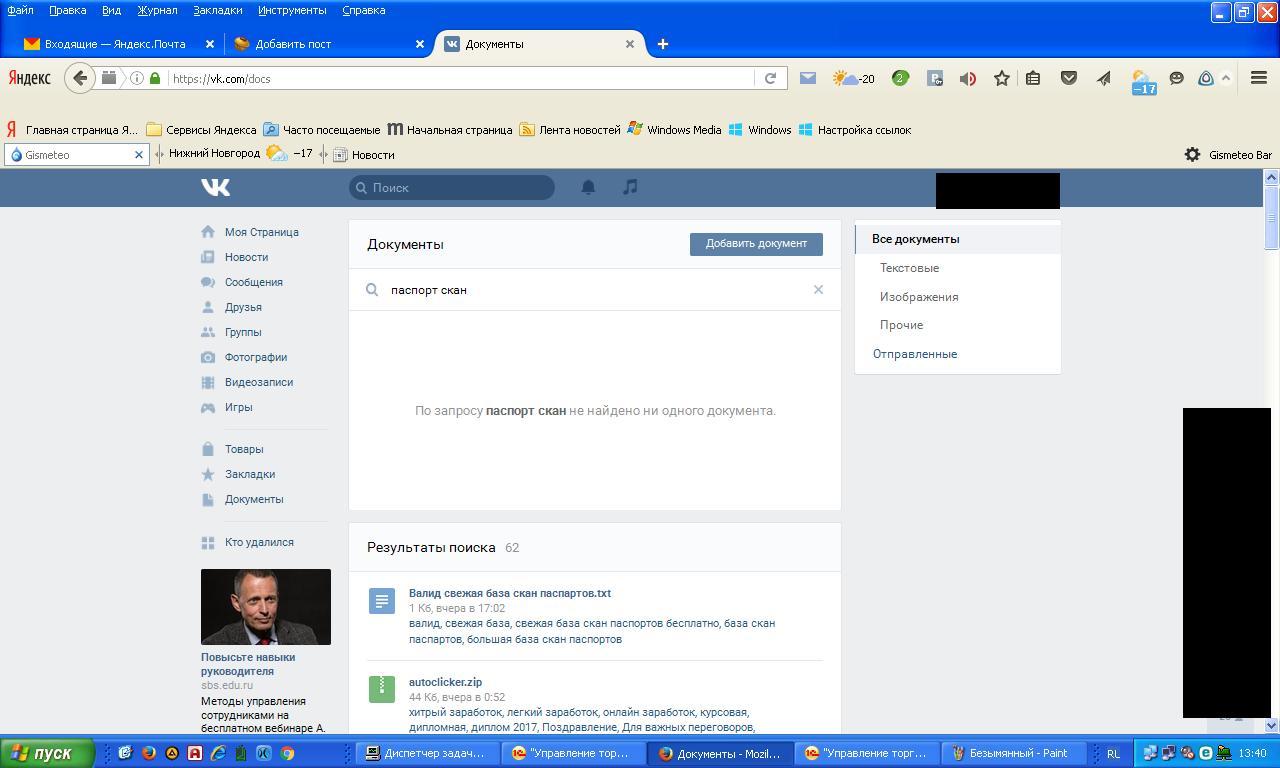Reload the page with the refresh icon
Image resolution: width=1280 pixels, height=768 pixels.
tap(770, 78)
